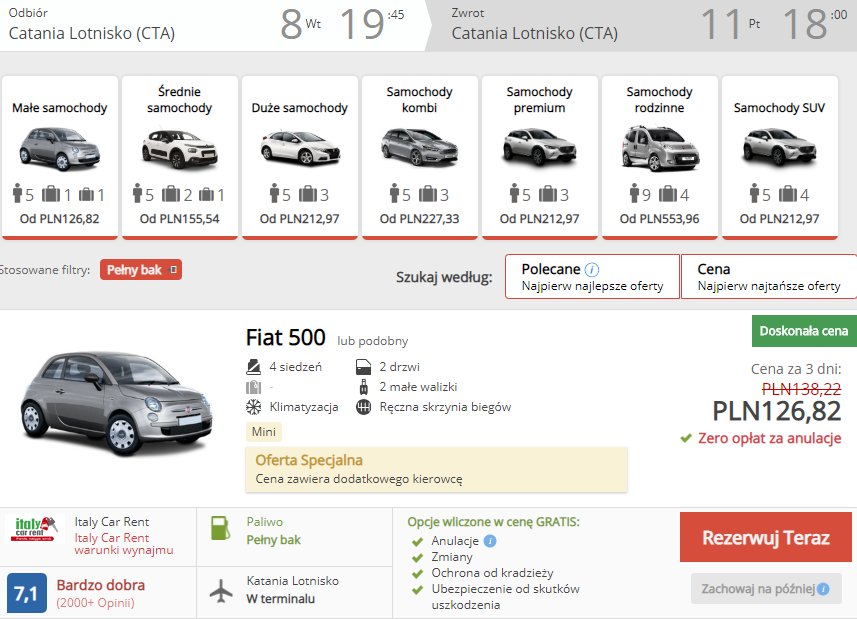Click the Od PLN155,54 price
The width and height of the screenshot is (857, 619).
[180, 219]
